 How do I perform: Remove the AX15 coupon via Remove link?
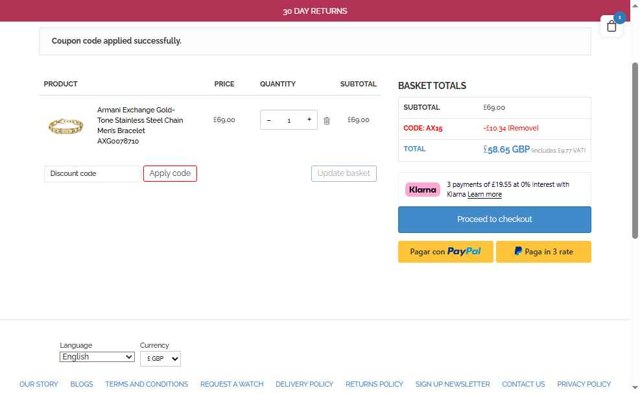523,128
